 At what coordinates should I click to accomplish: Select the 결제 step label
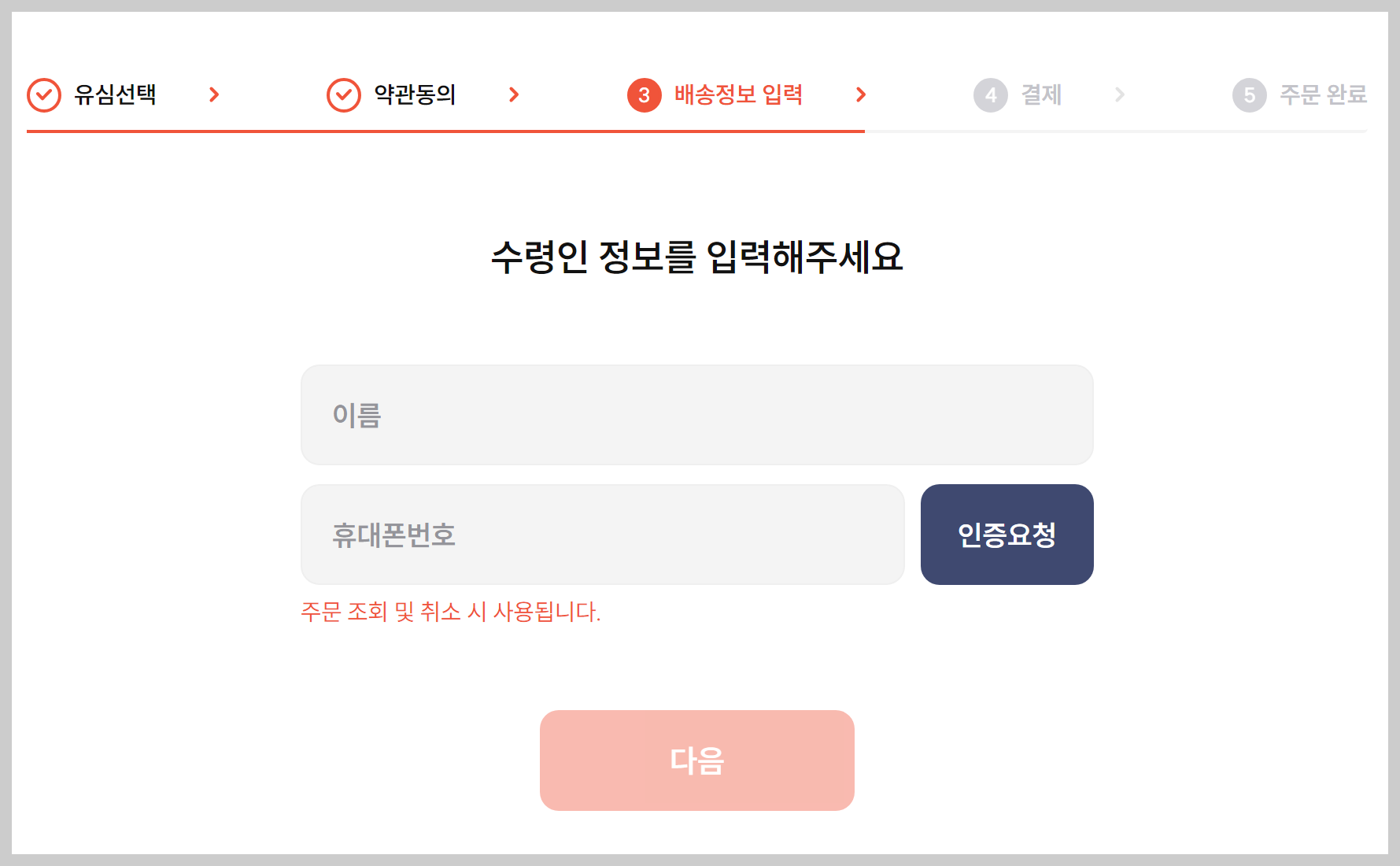(1040, 94)
